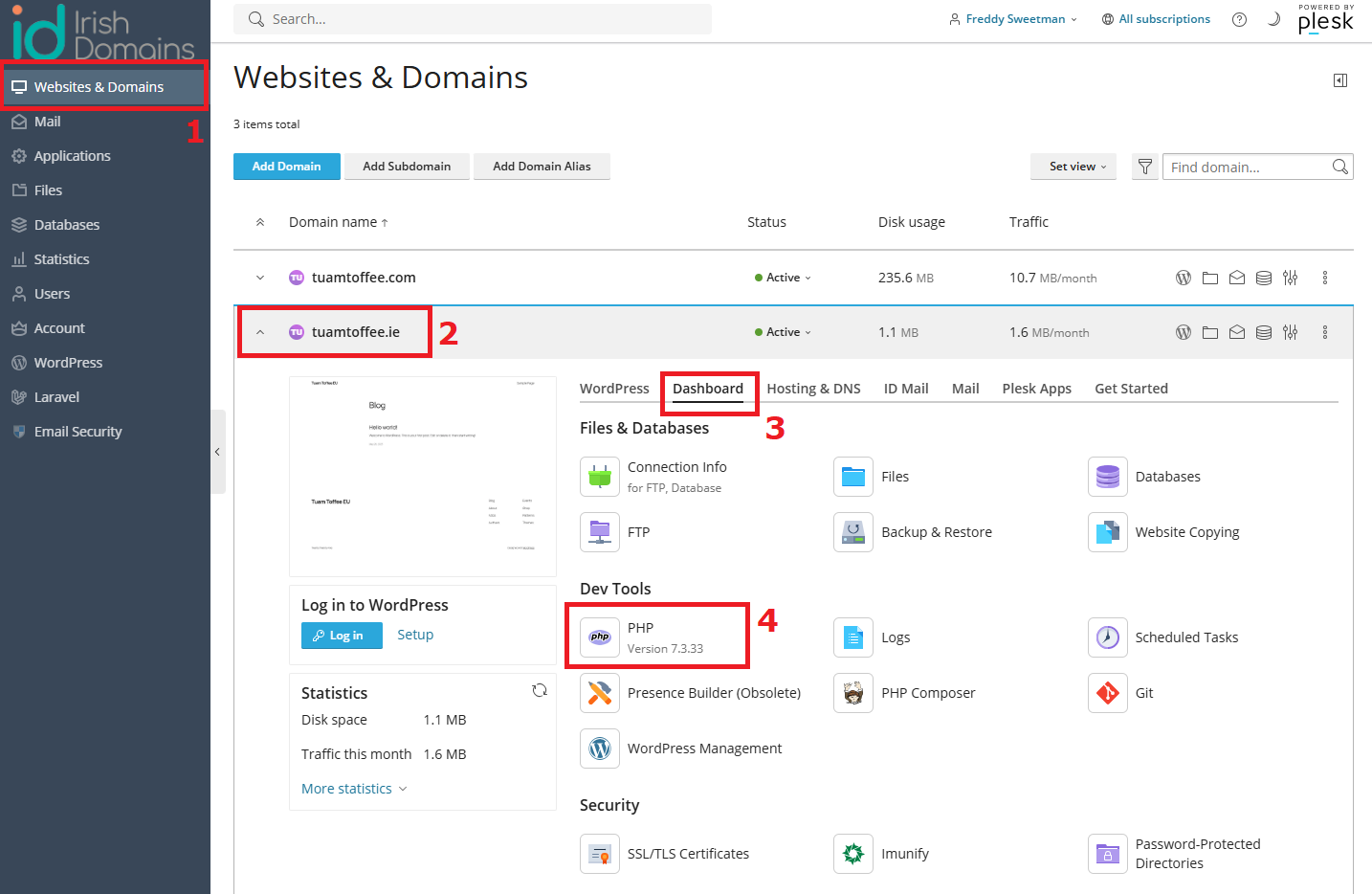Collapse all domains chevron in header
1372x894 pixels.
pos(260,222)
